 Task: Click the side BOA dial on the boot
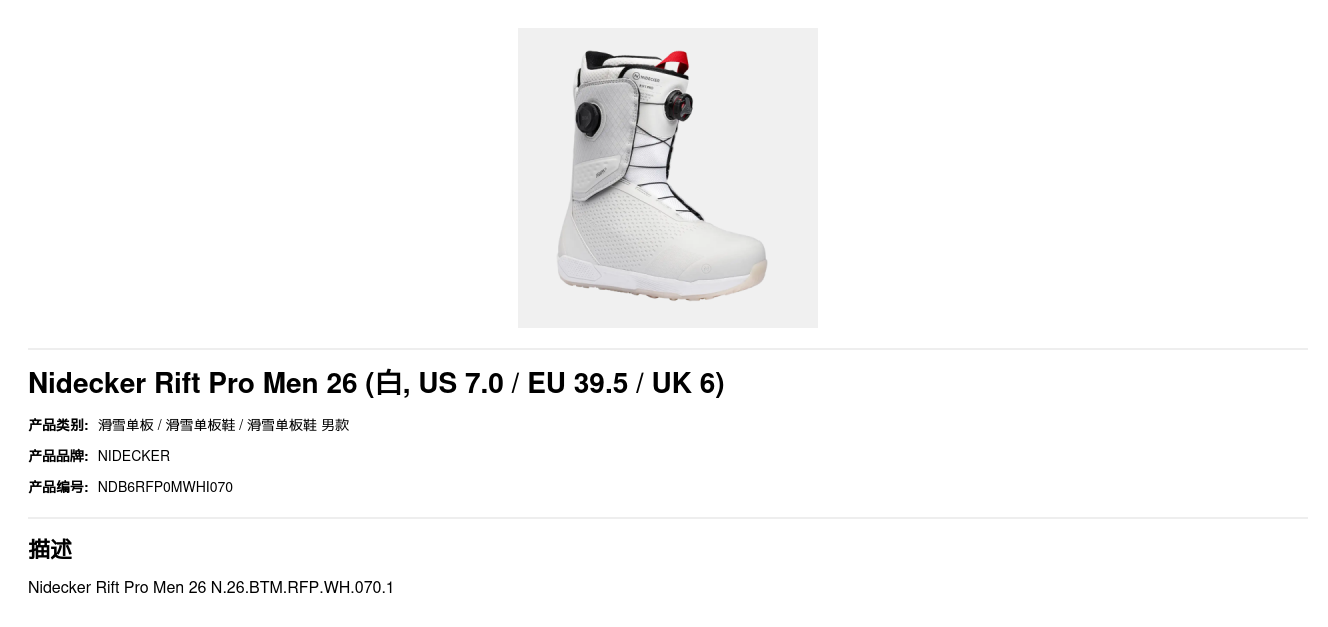(x=589, y=117)
